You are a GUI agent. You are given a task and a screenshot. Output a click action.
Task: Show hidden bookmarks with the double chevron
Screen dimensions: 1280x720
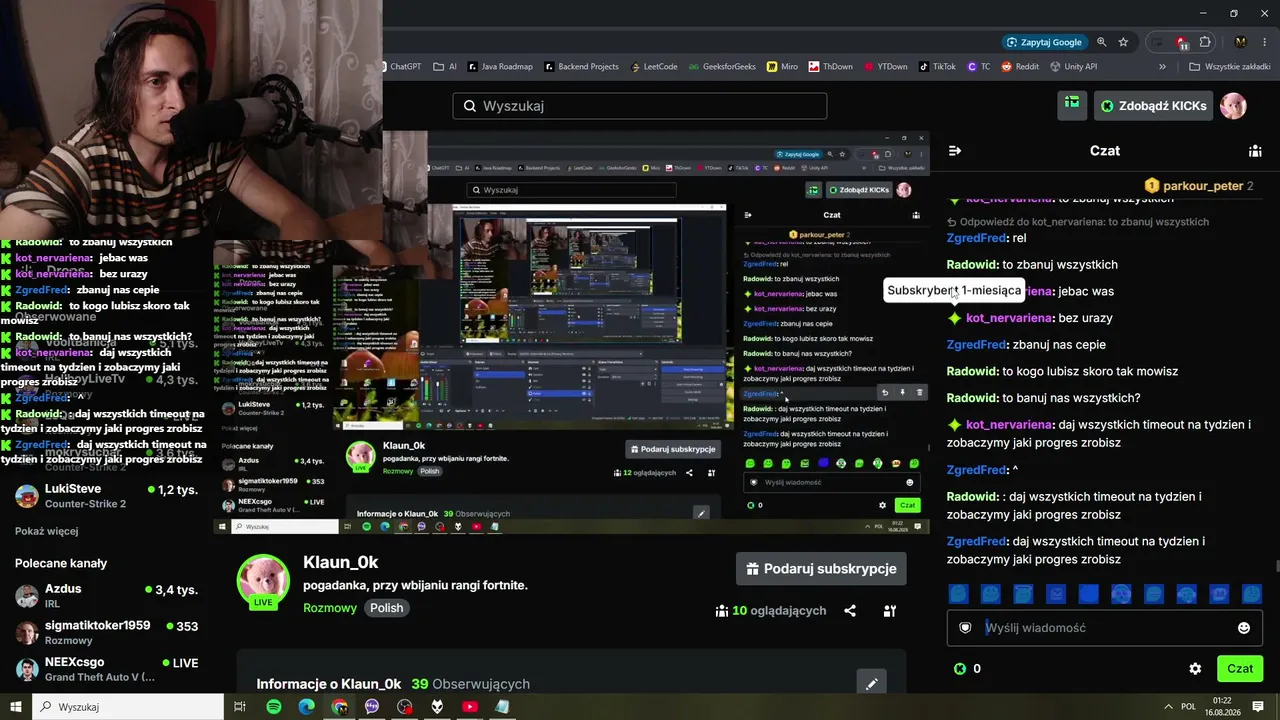1162,67
